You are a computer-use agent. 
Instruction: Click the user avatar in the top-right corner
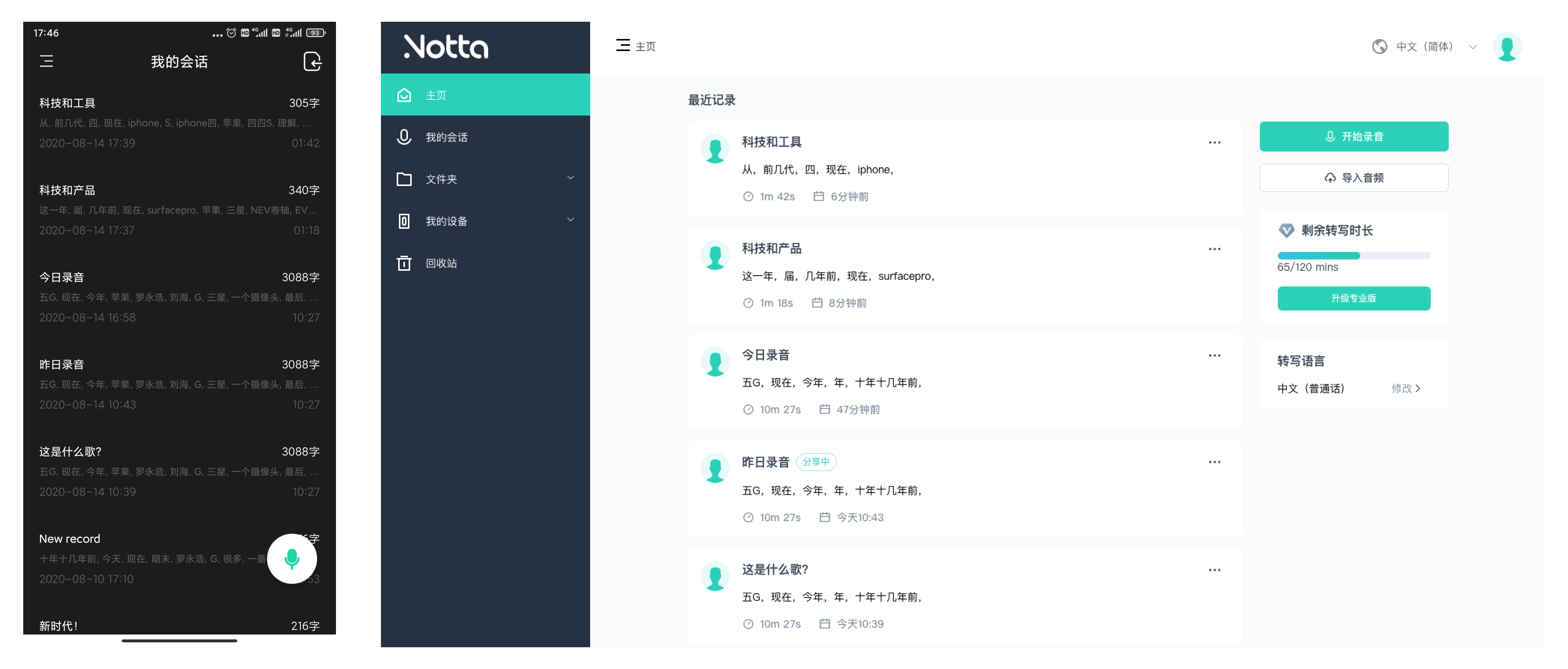pos(1507,47)
